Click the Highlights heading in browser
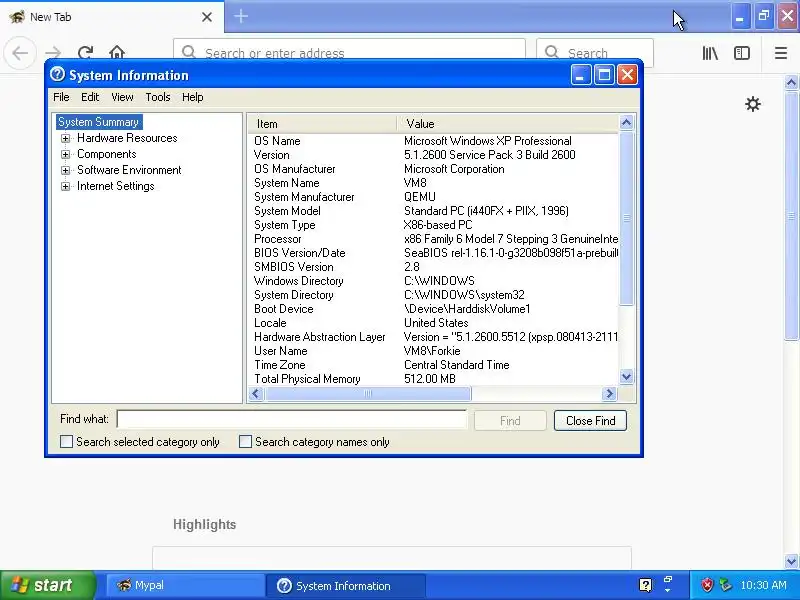This screenshot has height=600, width=800. 205,524
